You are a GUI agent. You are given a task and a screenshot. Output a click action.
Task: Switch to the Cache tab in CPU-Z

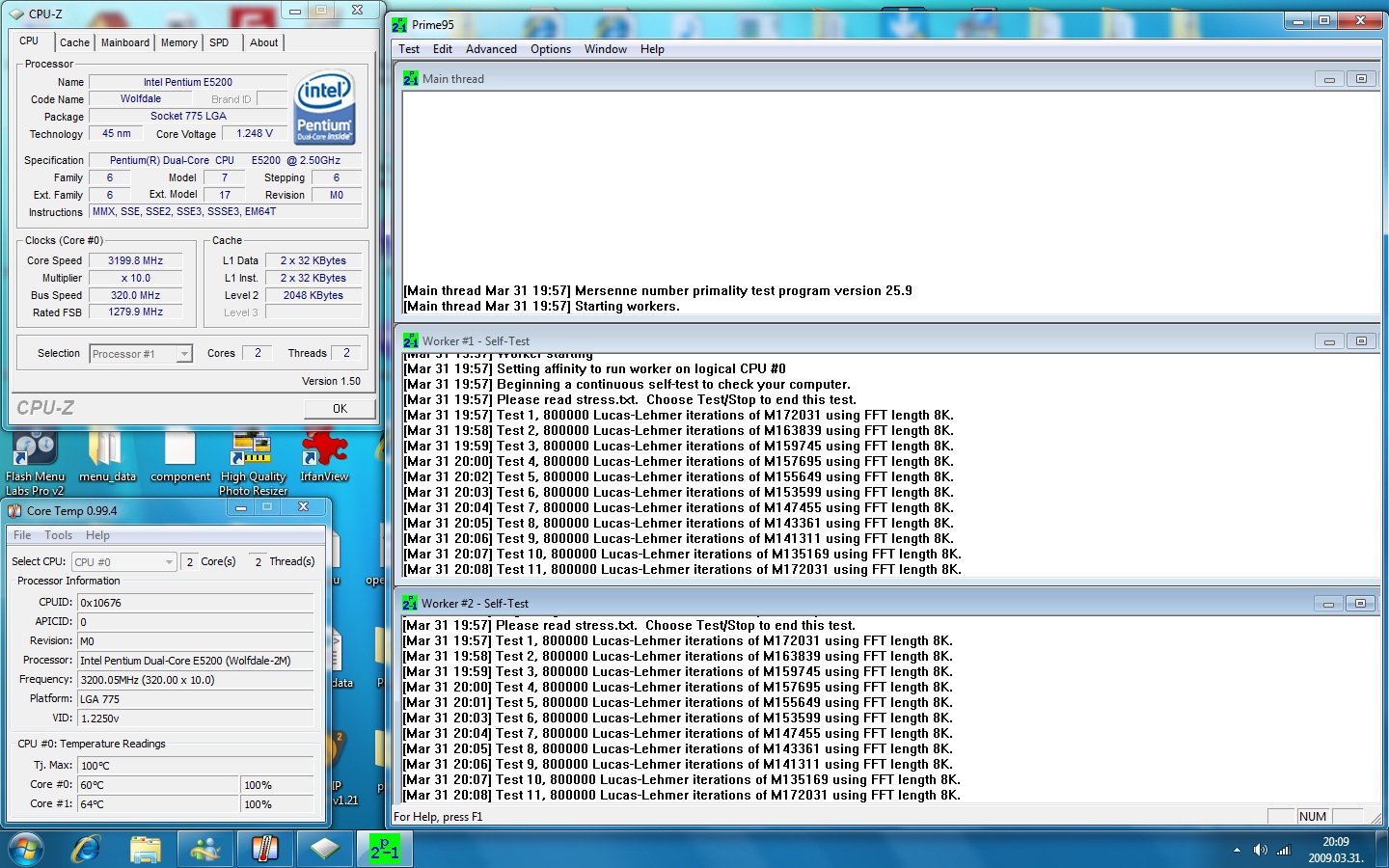click(74, 42)
